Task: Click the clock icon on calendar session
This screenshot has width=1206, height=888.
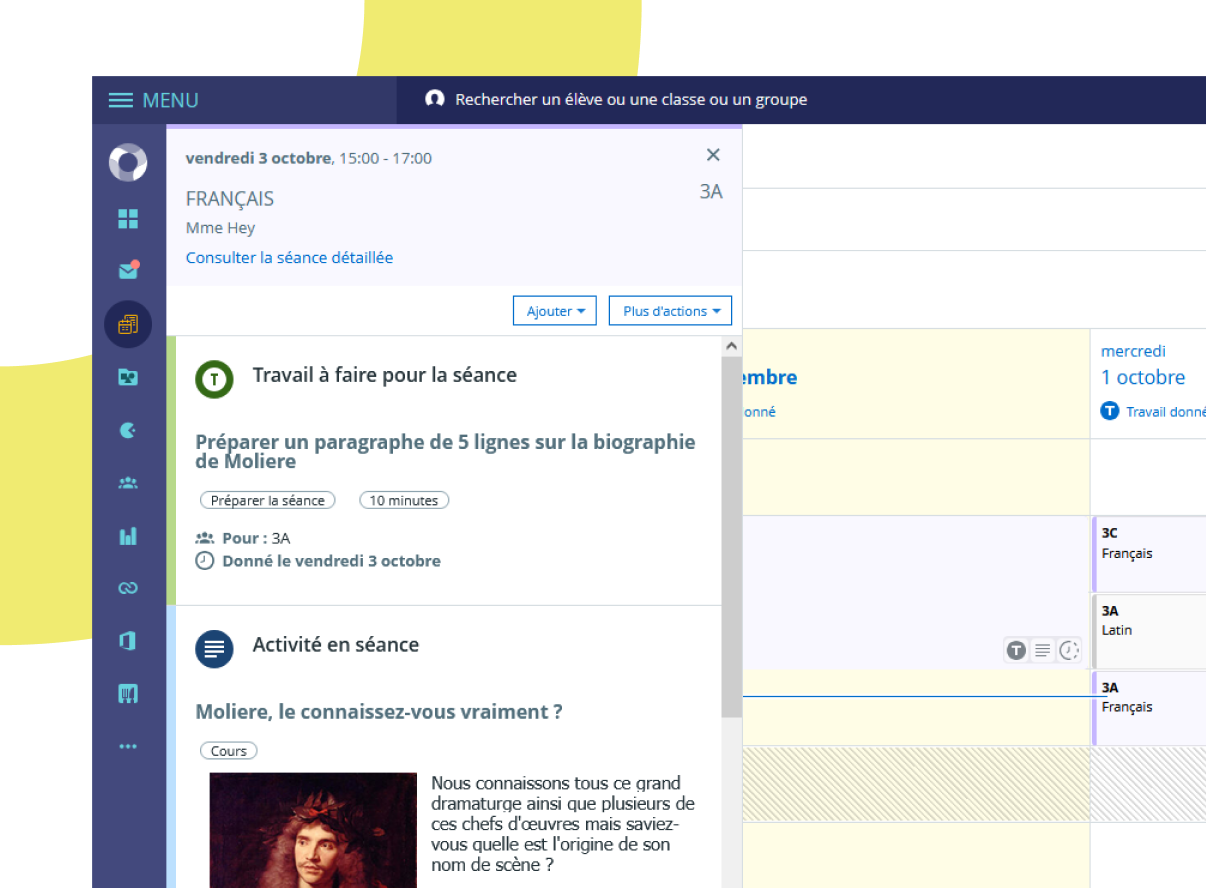Action: [1069, 651]
